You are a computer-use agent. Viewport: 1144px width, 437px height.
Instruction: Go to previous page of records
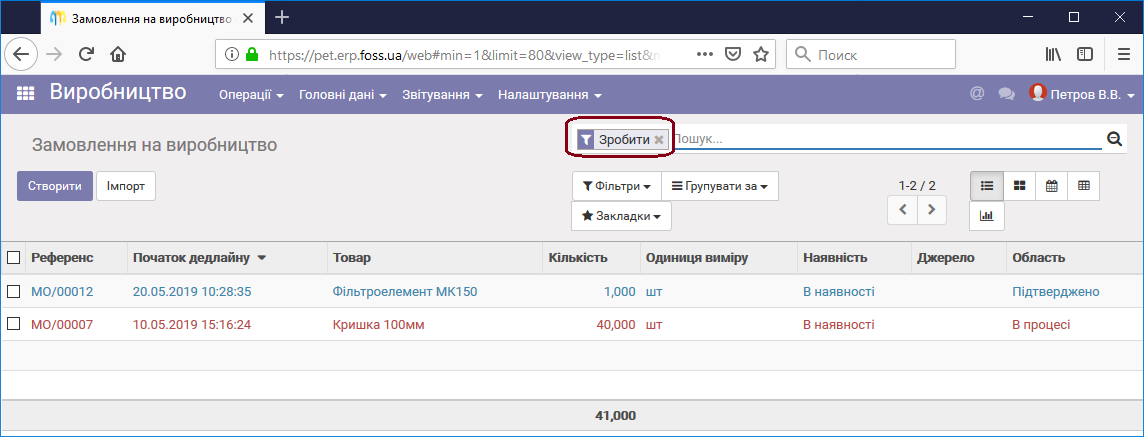pos(903,210)
